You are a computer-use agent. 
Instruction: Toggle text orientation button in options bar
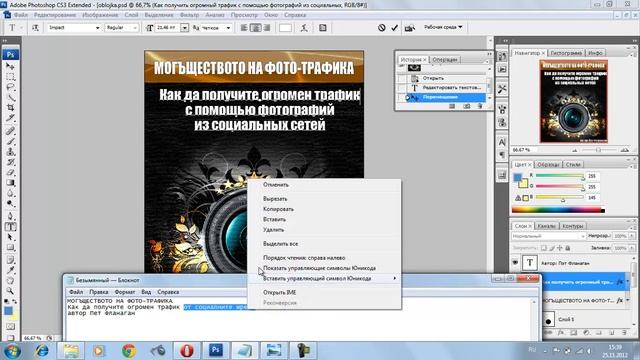(x=36, y=28)
